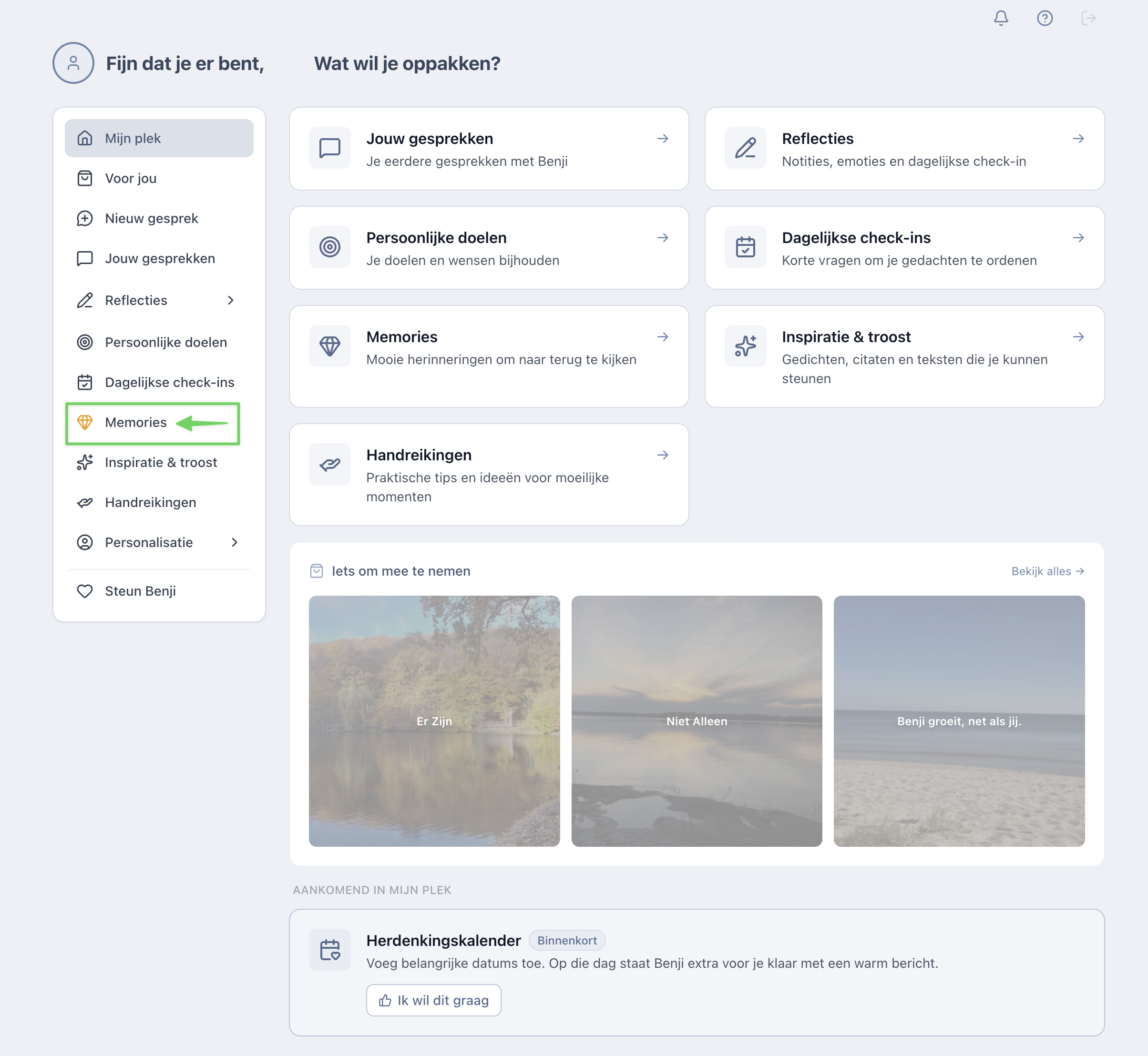Screen dimensions: 1148x1056
Task: Click the pencil icon on Reflecties card
Action: pos(745,148)
